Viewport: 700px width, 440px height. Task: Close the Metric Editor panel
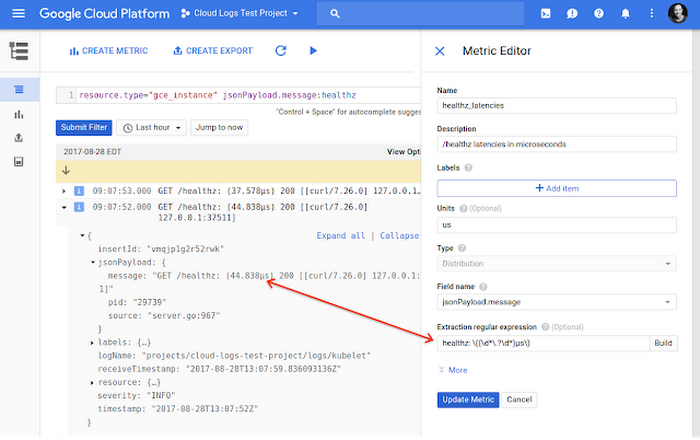point(439,51)
